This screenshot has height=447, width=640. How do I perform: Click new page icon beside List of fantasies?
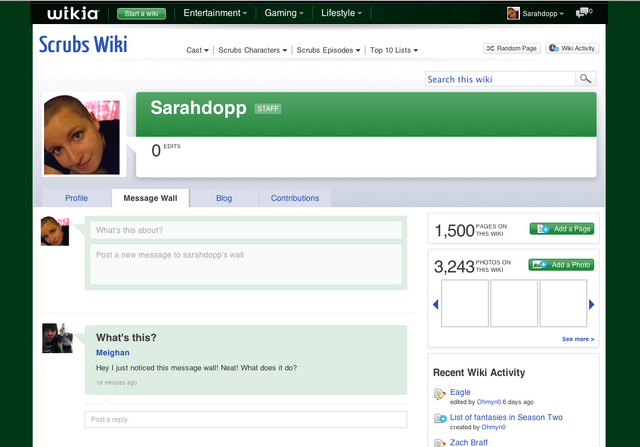440,418
